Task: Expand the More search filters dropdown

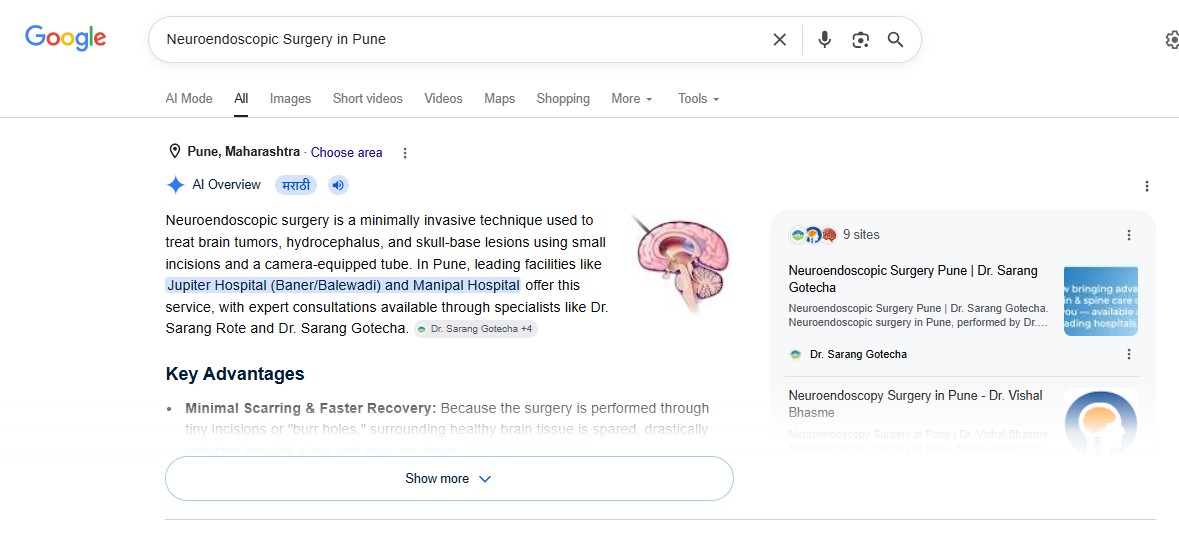Action: point(632,98)
